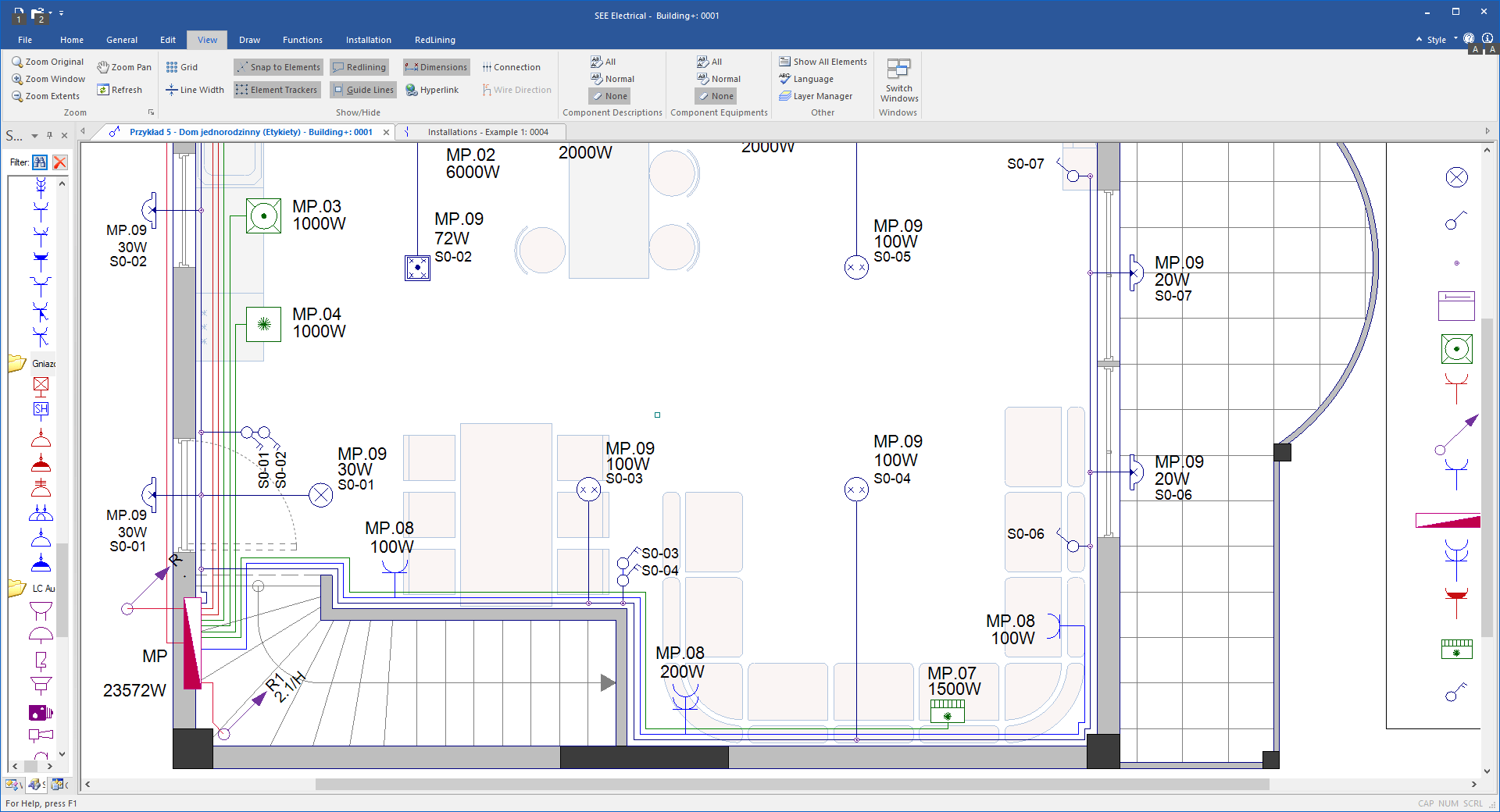This screenshot has height=812, width=1500.
Task: Open the Zoom group dialog launcher
Action: pyautogui.click(x=151, y=112)
